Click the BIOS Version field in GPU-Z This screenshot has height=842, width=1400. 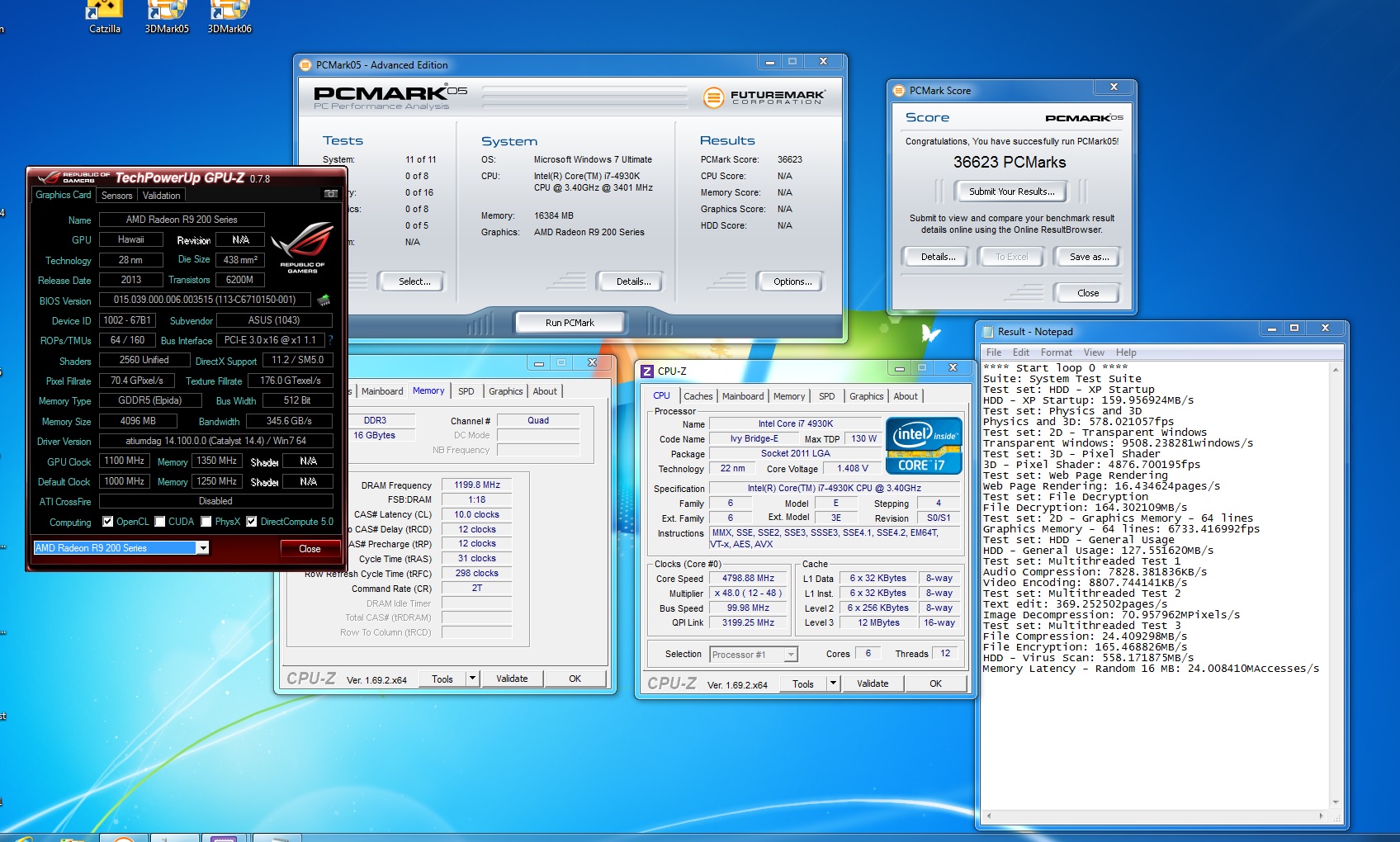(x=205, y=300)
